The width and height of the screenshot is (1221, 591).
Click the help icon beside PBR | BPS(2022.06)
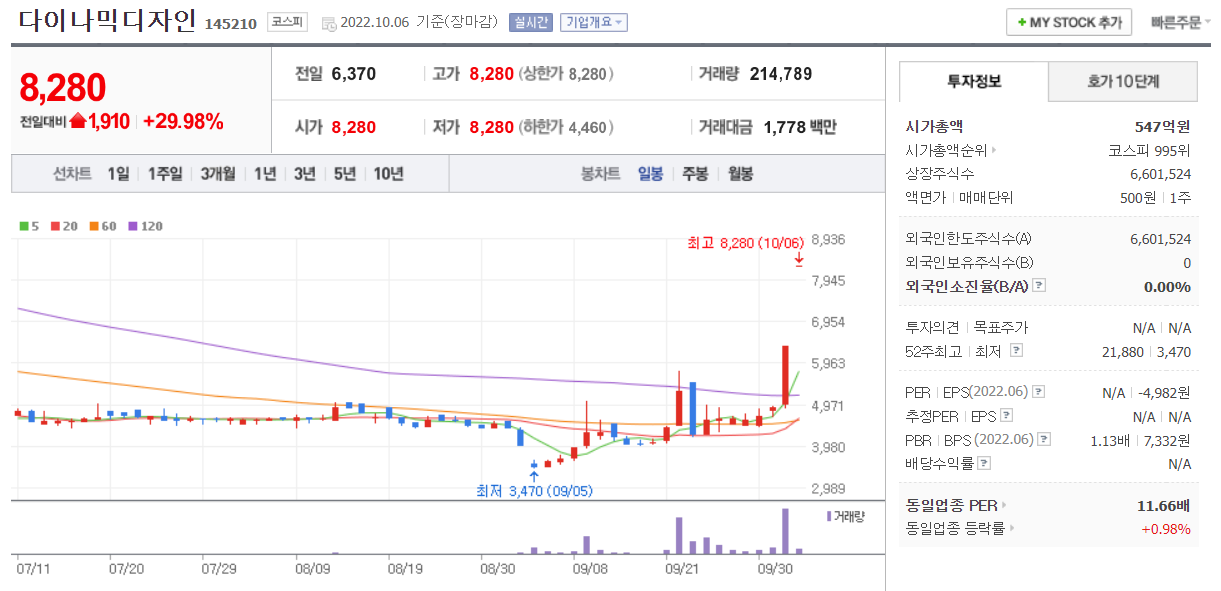point(1044,439)
